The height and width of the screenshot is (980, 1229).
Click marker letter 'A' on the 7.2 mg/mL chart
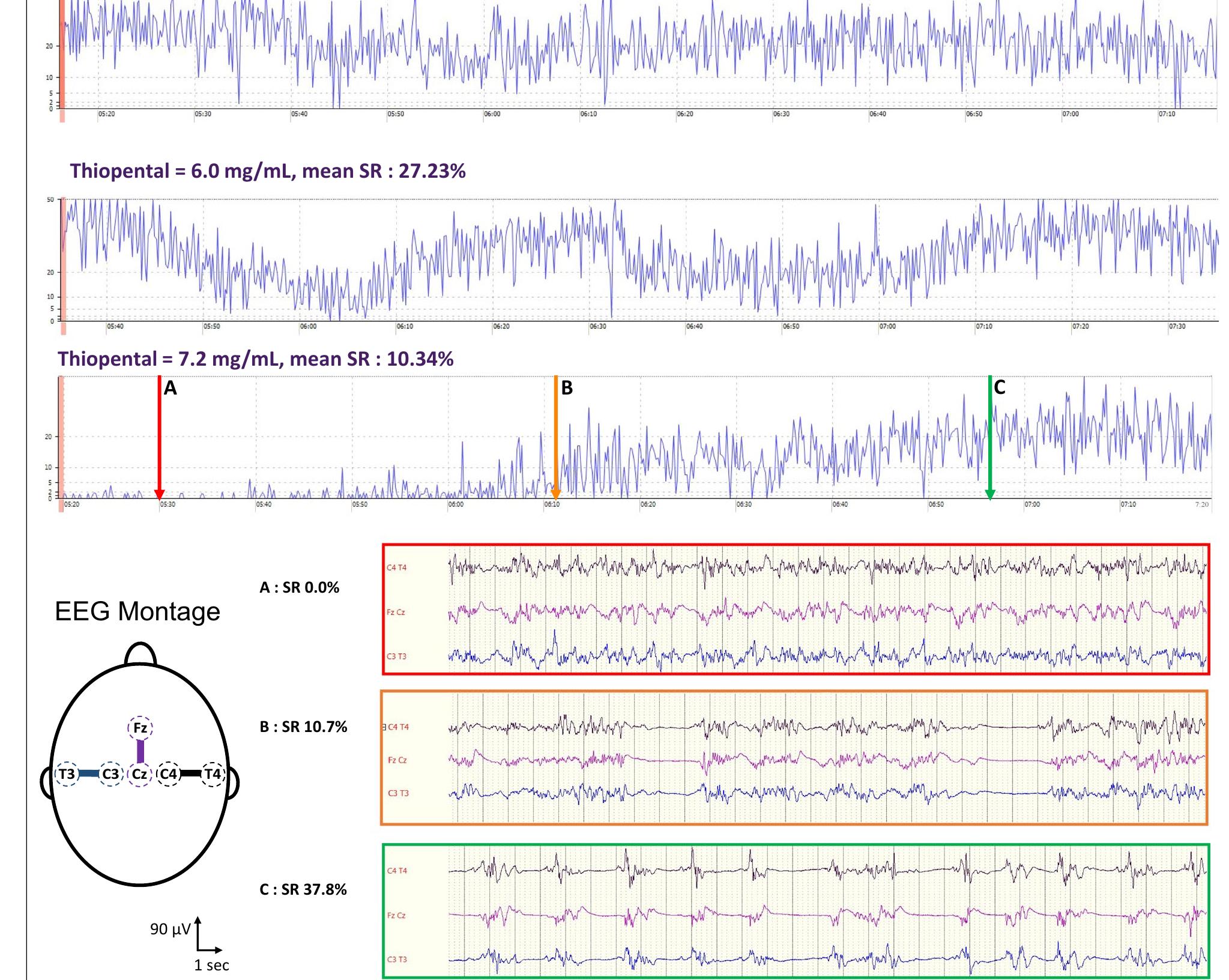click(x=171, y=389)
